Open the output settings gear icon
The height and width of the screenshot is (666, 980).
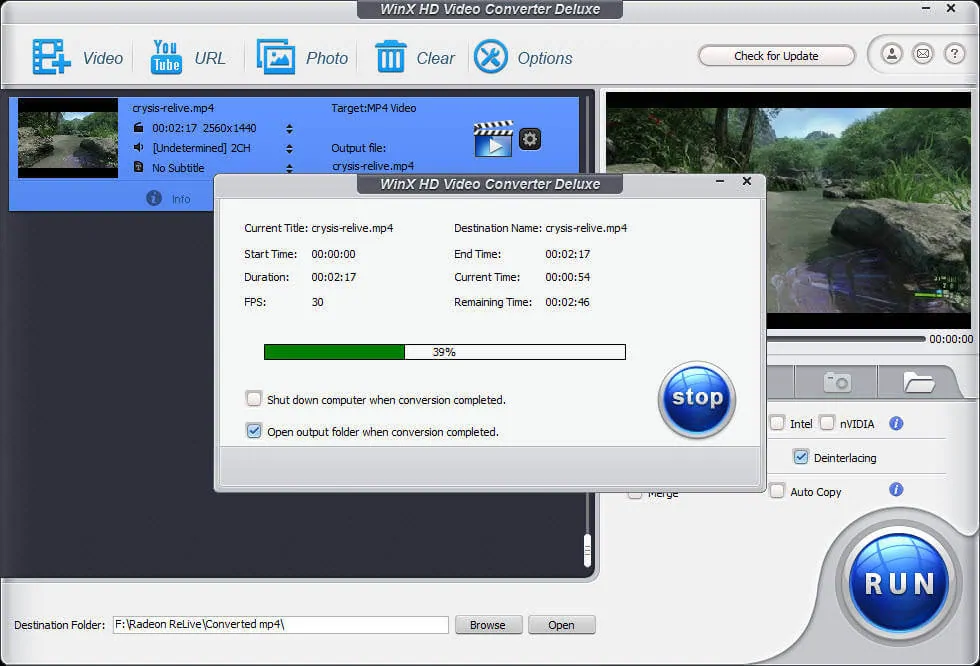coord(530,139)
